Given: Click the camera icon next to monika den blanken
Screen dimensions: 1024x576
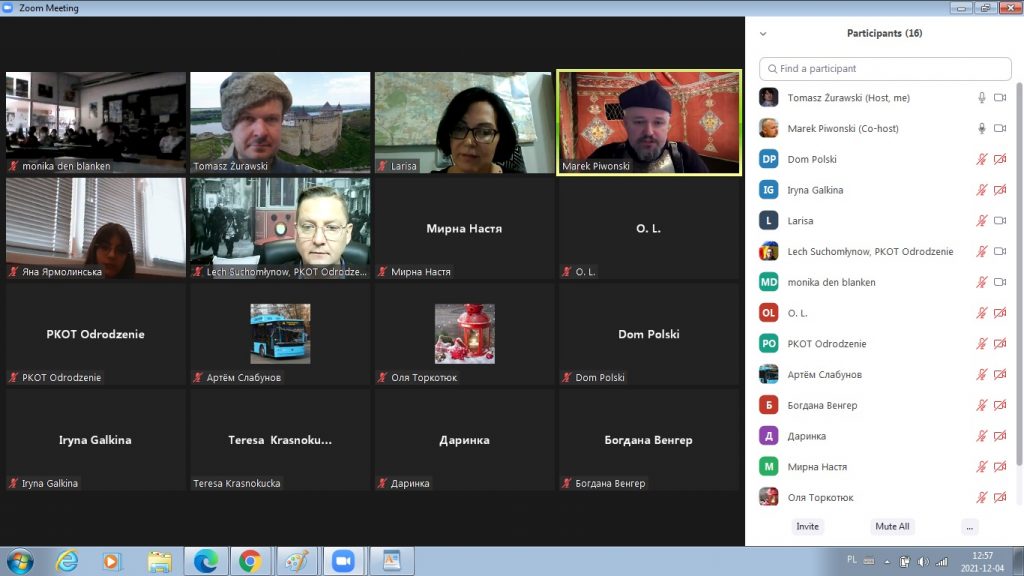Looking at the screenshot, I should click(x=1000, y=282).
